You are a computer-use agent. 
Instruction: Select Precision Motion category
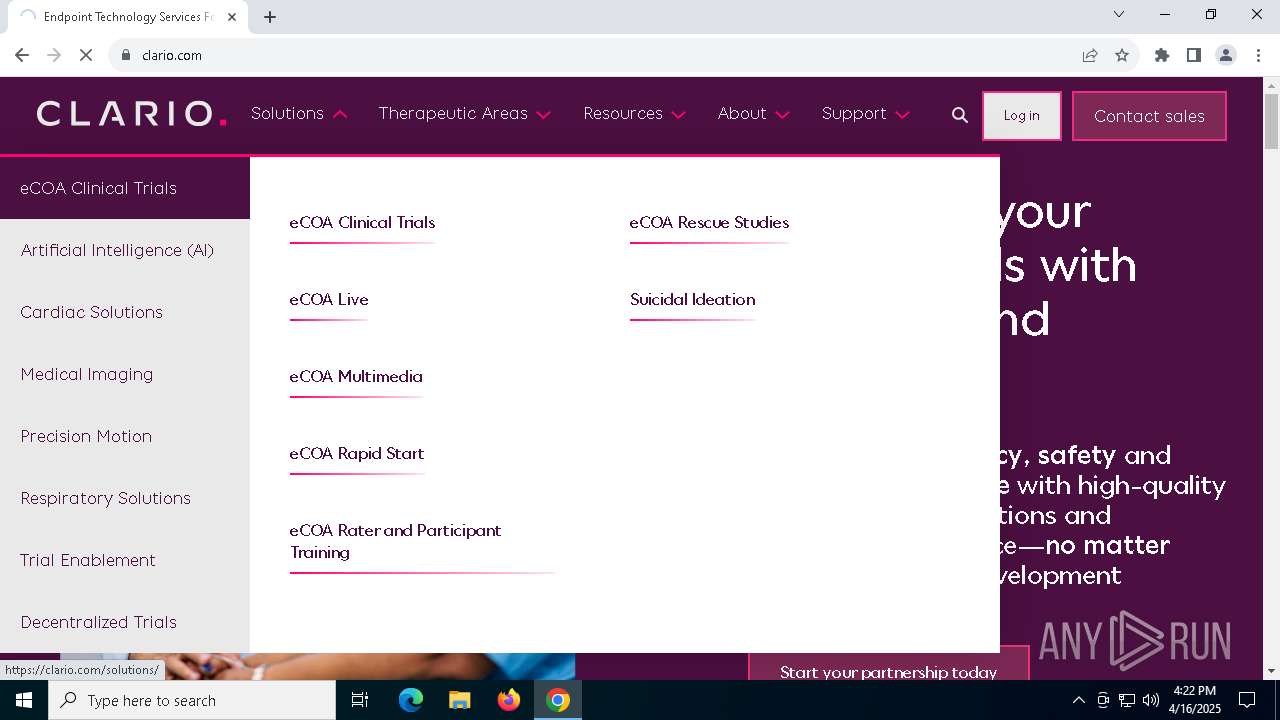[125, 436]
